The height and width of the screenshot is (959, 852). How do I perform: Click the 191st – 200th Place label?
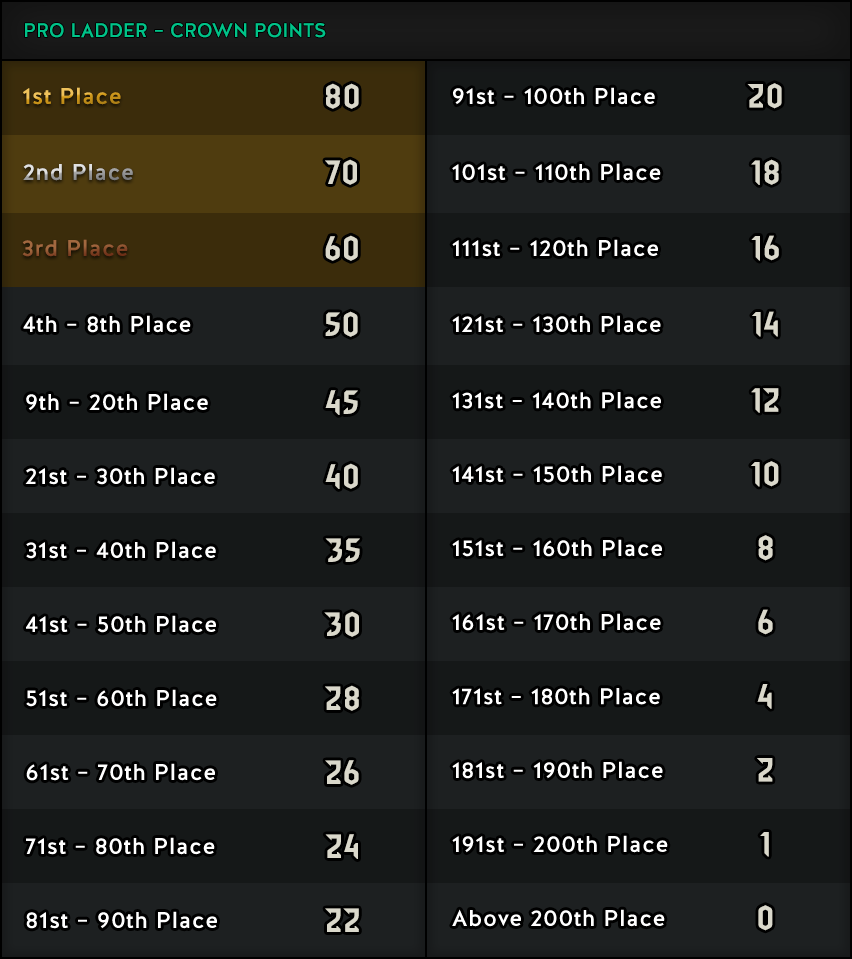(560, 845)
